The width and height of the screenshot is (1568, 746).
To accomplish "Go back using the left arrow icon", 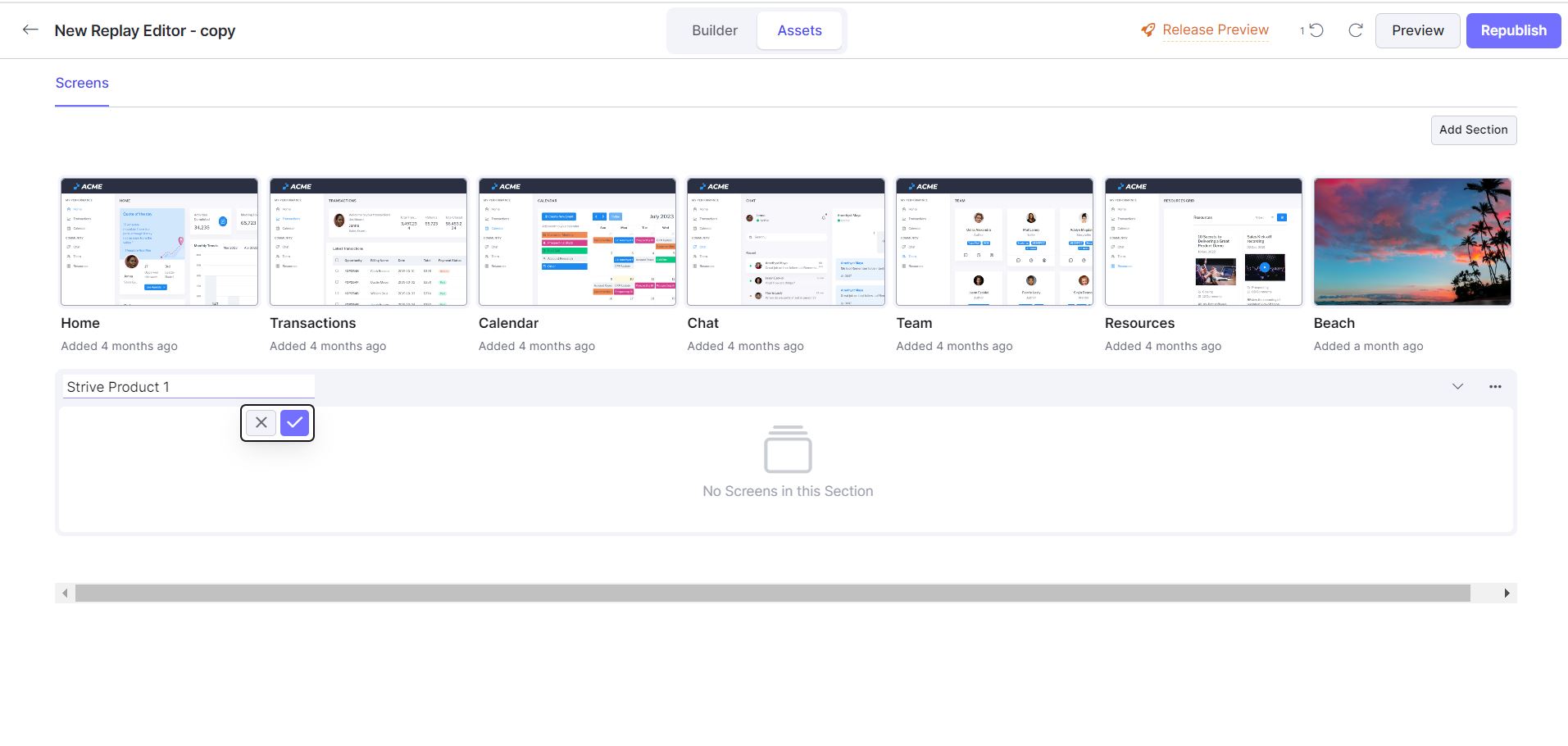I will click(x=30, y=30).
